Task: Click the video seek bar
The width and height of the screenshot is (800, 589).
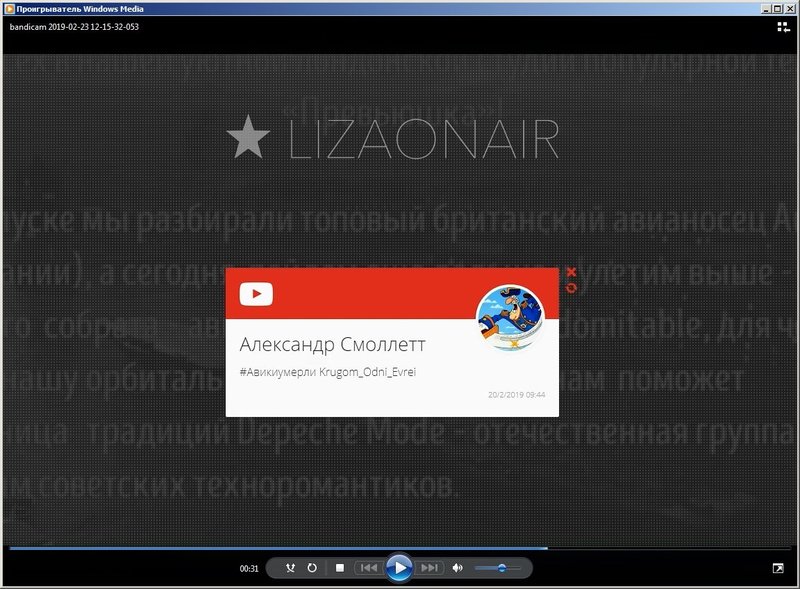Action: [x=399, y=548]
